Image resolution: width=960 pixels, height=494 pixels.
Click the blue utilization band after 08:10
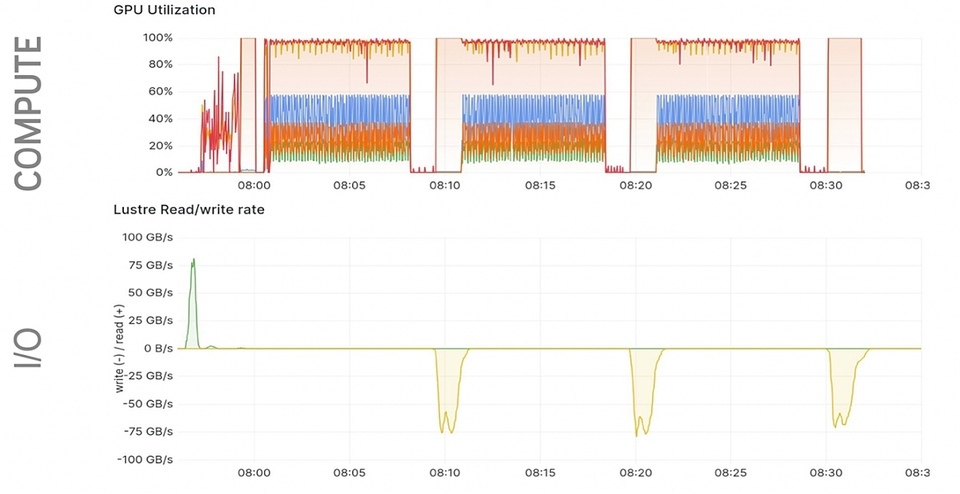tap(533, 109)
